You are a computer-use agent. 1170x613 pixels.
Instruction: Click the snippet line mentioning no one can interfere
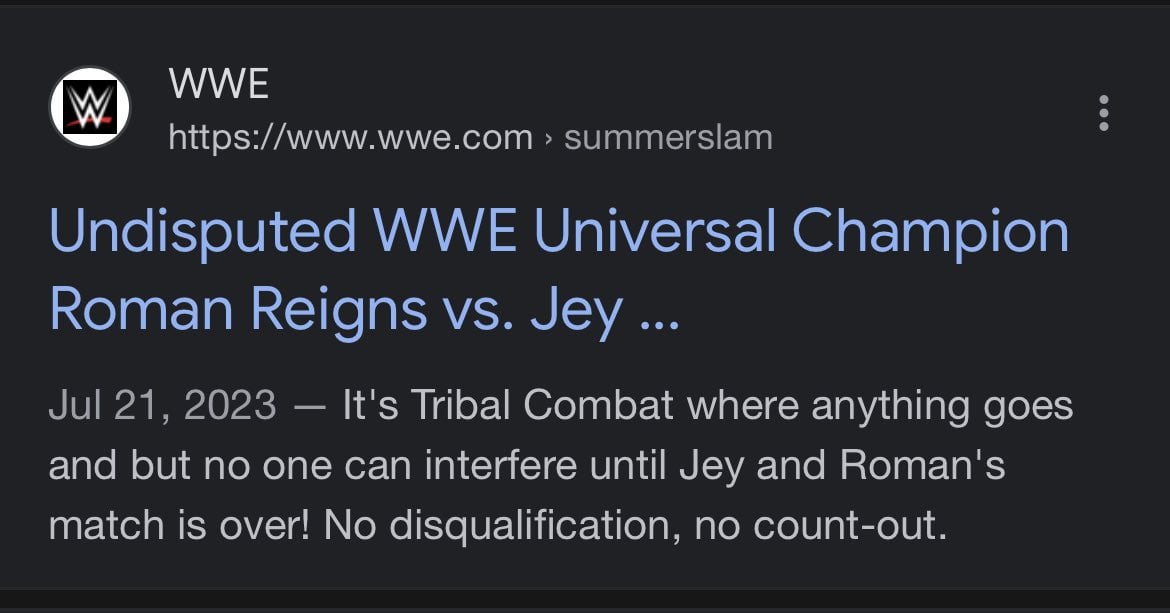(527, 466)
